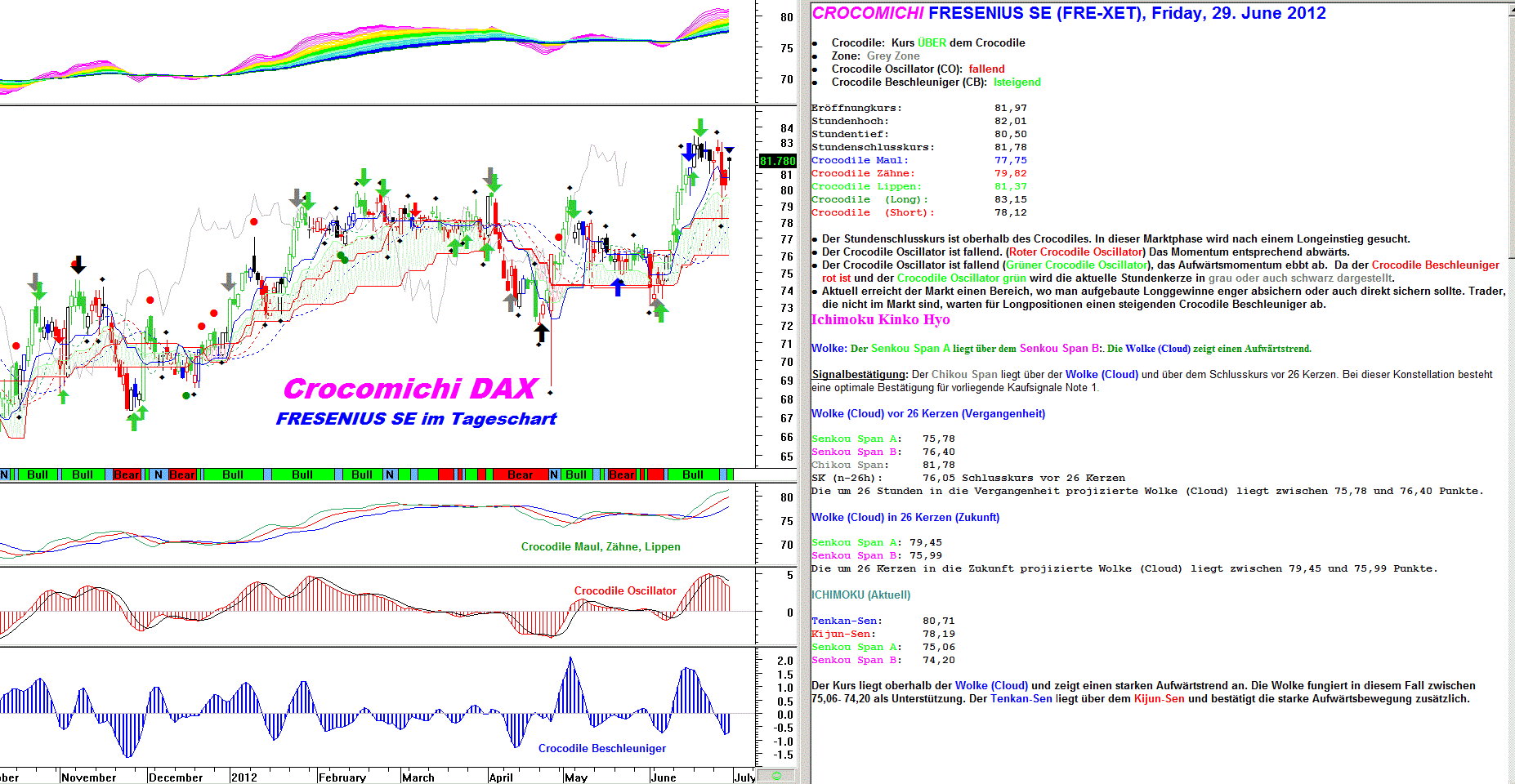This screenshot has width=1515, height=784.
Task: Select the wide Bear segment in April
Action: click(x=520, y=474)
